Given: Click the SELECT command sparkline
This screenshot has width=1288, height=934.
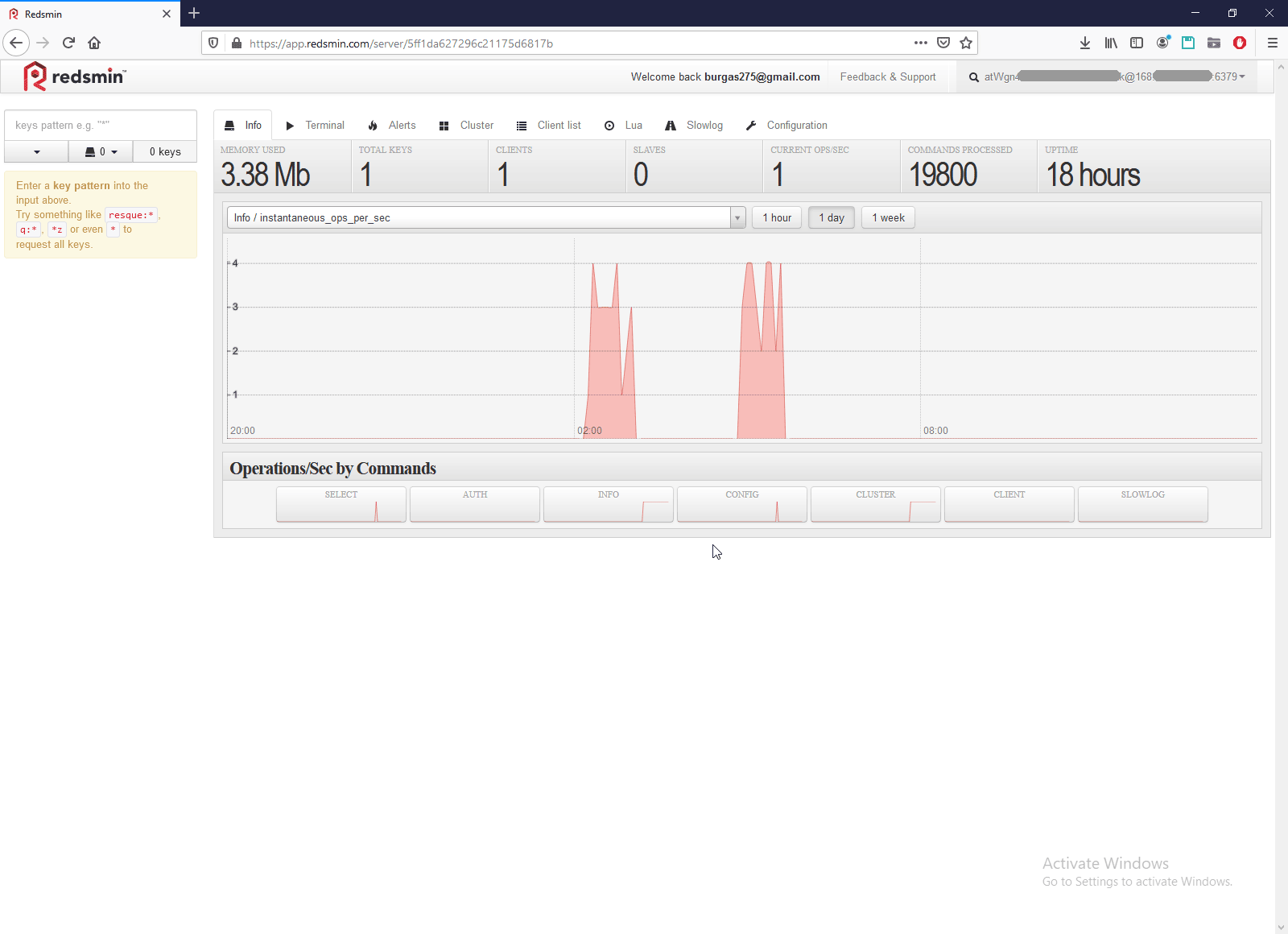Looking at the screenshot, I should (341, 504).
